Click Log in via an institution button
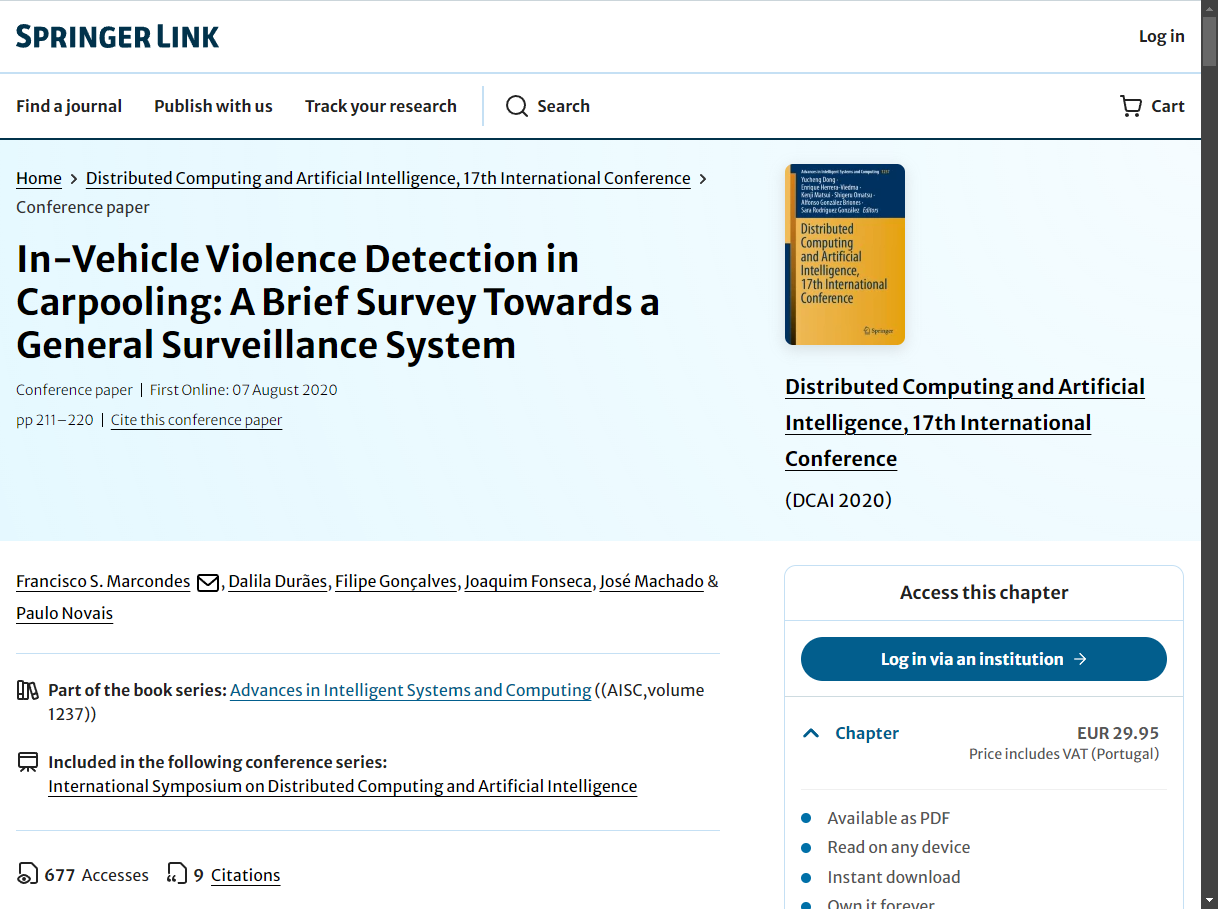The image size is (1218, 909). point(984,659)
